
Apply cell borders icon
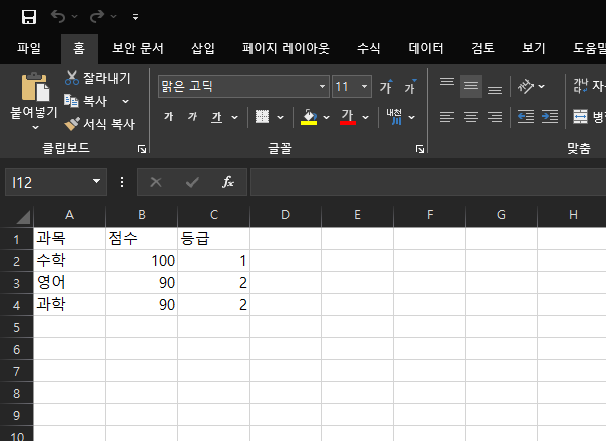[262, 117]
